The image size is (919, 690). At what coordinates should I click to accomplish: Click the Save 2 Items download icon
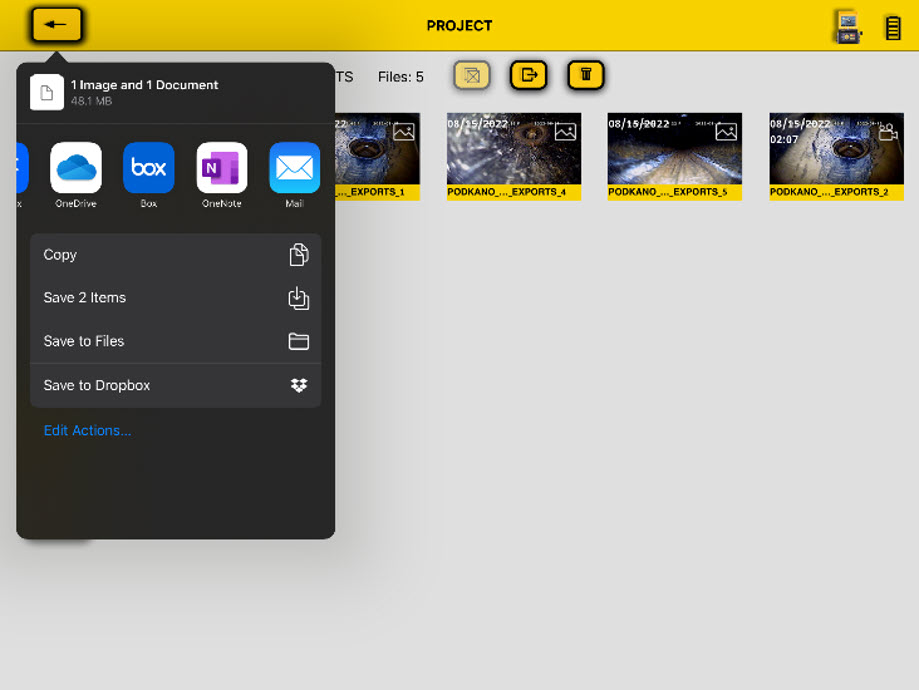click(299, 298)
